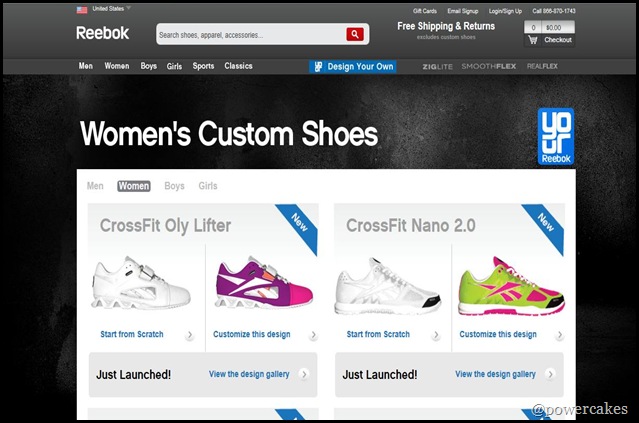The width and height of the screenshot is (639, 423).
Task: Click the Reebok logo
Action: click(102, 33)
